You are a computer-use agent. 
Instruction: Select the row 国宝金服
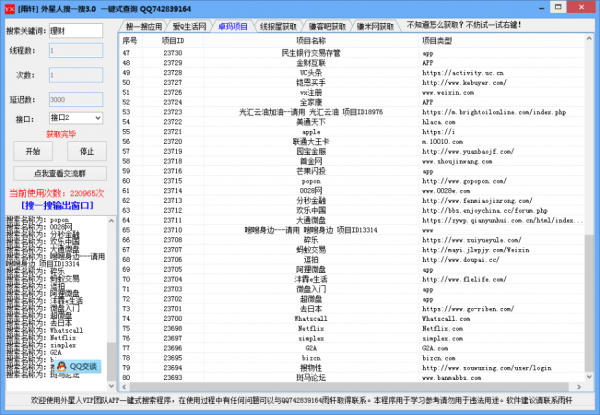coord(352,151)
